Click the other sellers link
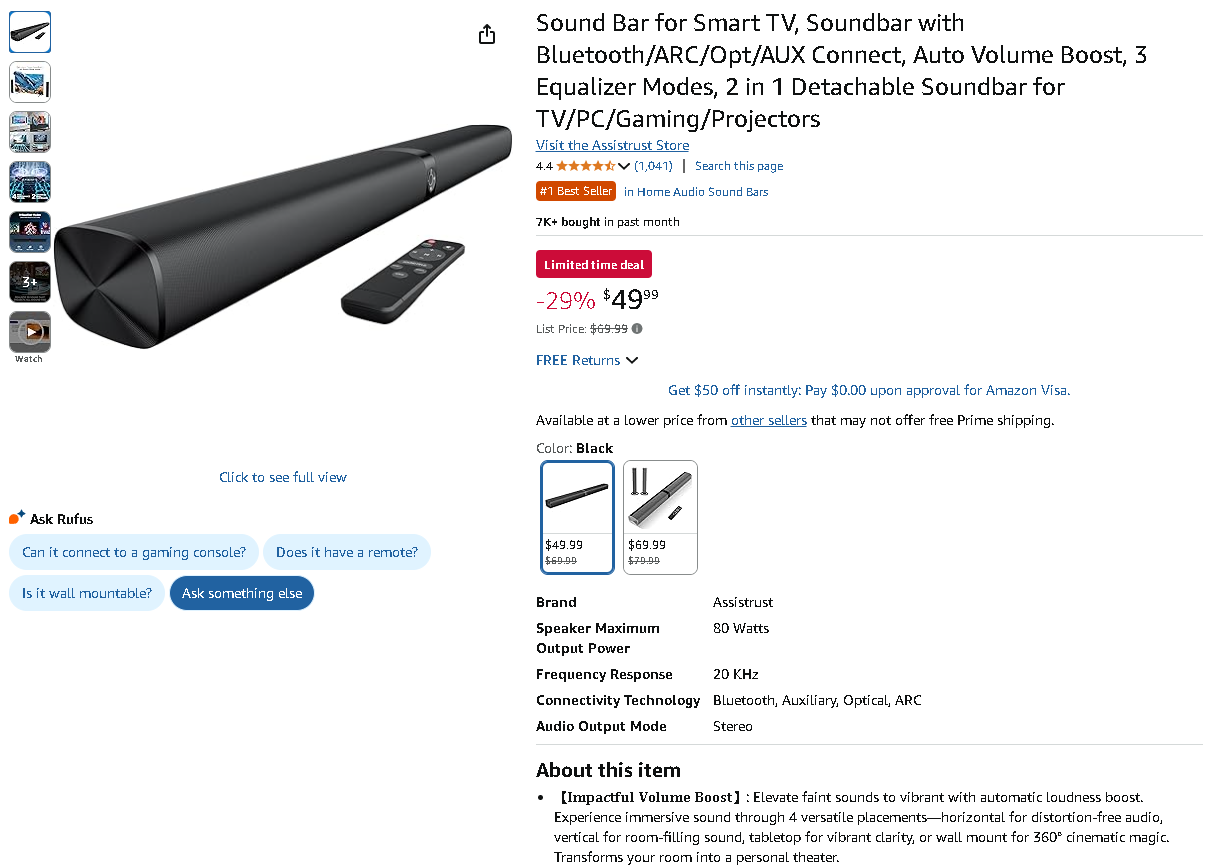1209x867 pixels. tap(768, 420)
